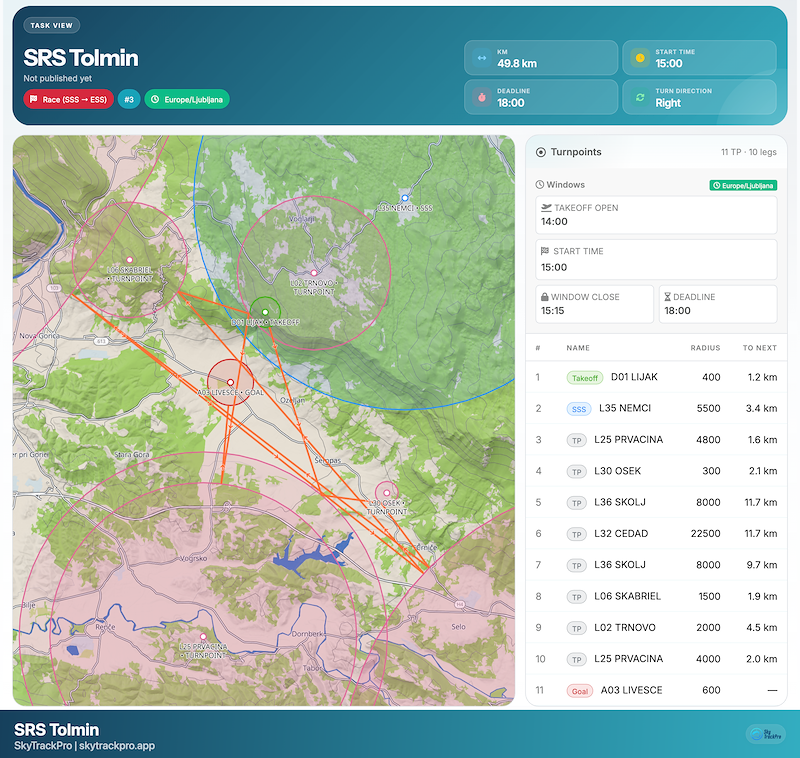The width and height of the screenshot is (800, 758).
Task: Click the L06 SKABRIEL turnpoint map marker
Action: 130,260
